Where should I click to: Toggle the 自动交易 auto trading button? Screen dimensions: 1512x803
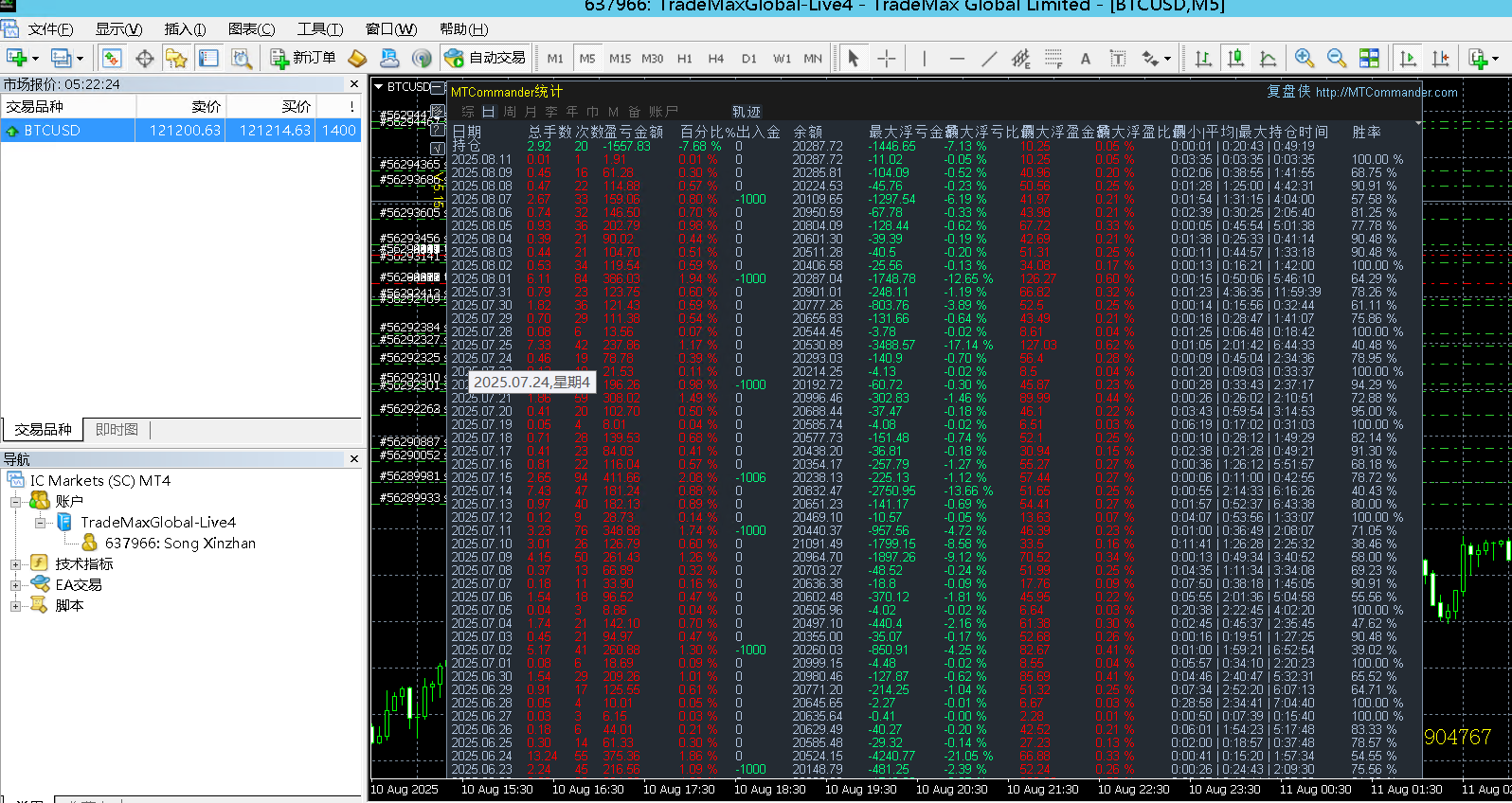(485, 59)
